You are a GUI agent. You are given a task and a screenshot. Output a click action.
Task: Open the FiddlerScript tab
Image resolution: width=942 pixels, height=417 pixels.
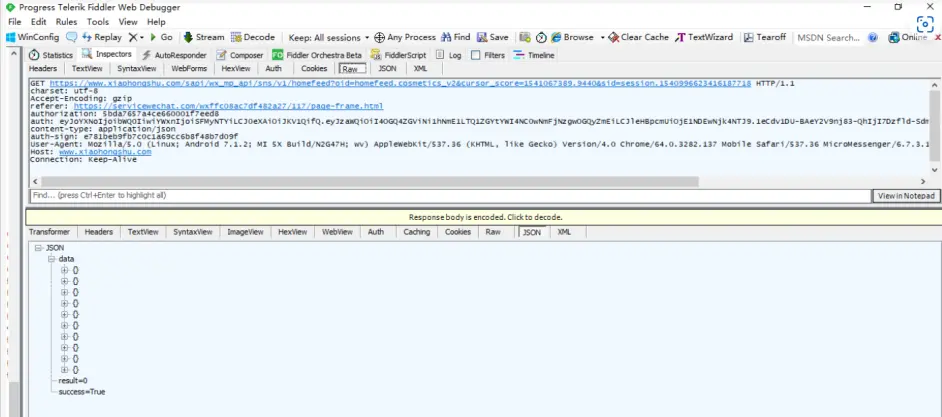pos(398,55)
